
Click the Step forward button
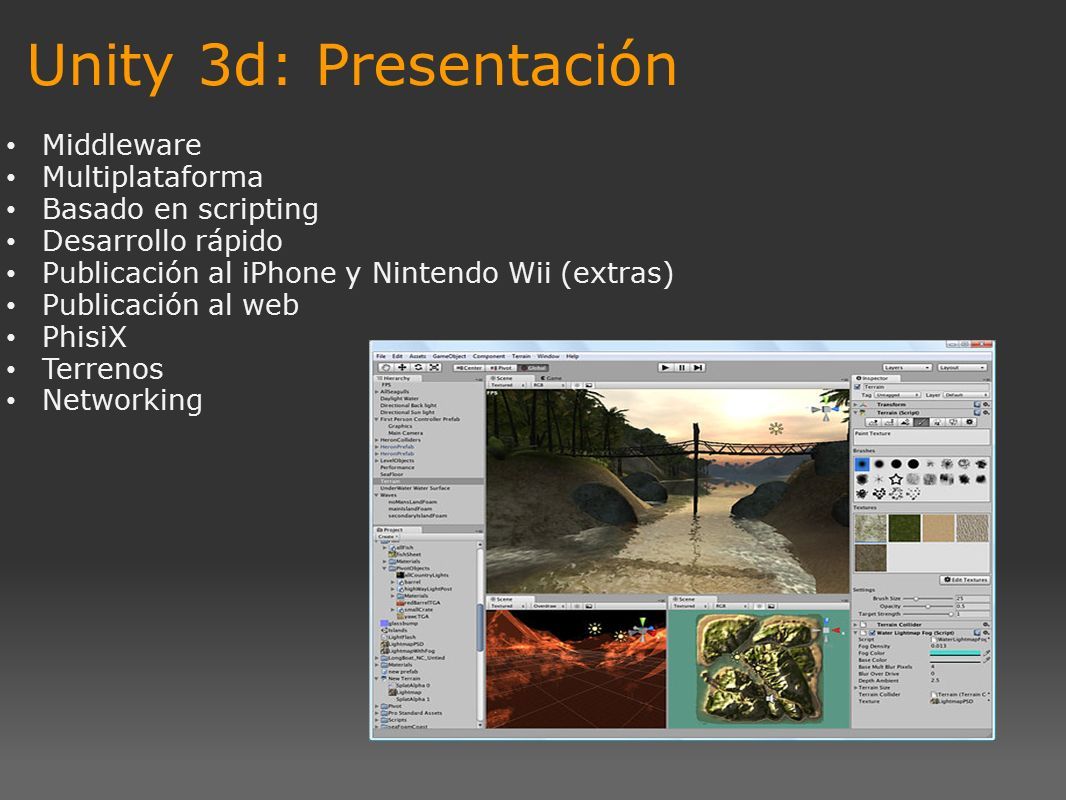coord(698,368)
